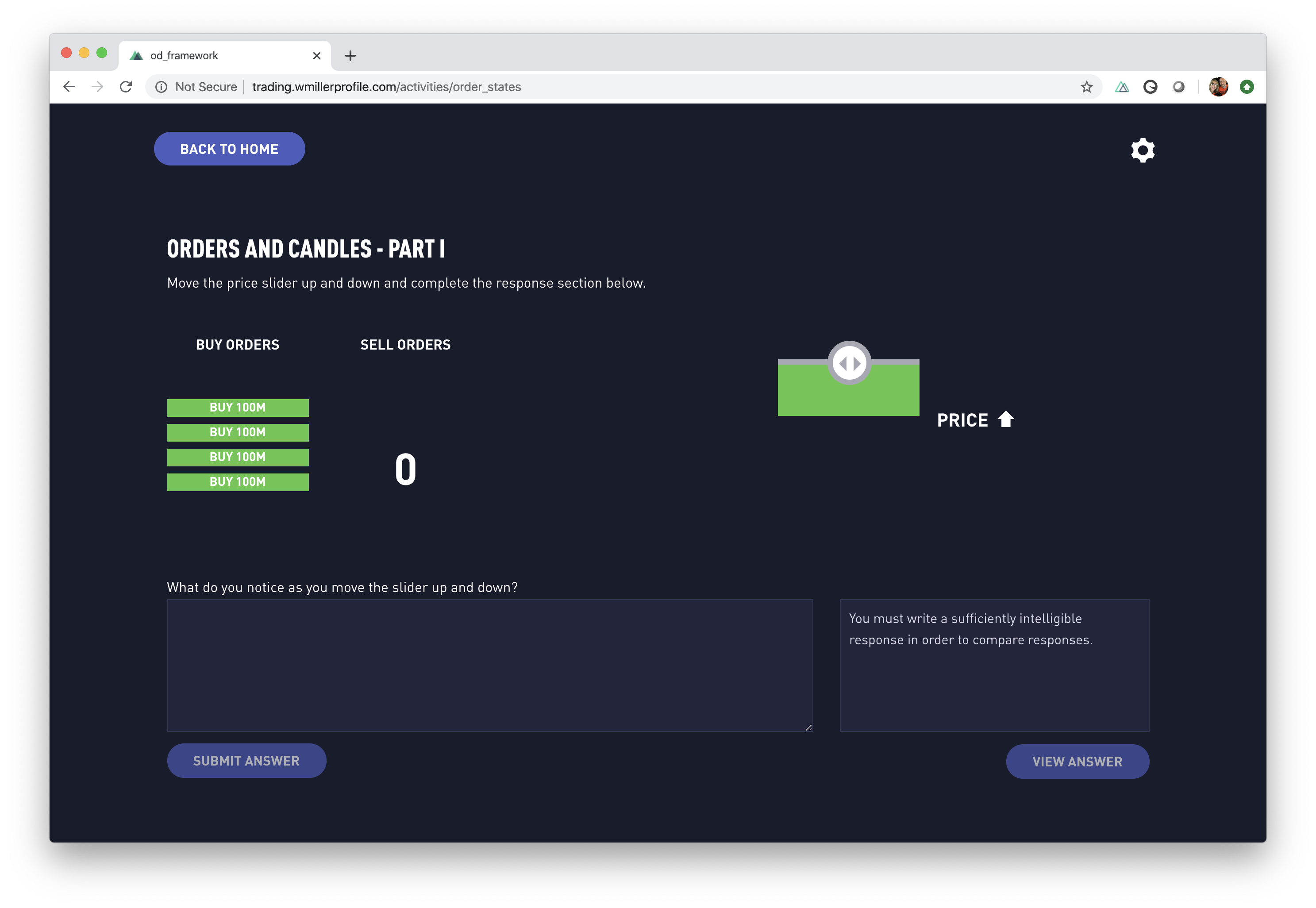Click the browser forward arrow
Viewport: 1316px width, 908px height.
97,86
